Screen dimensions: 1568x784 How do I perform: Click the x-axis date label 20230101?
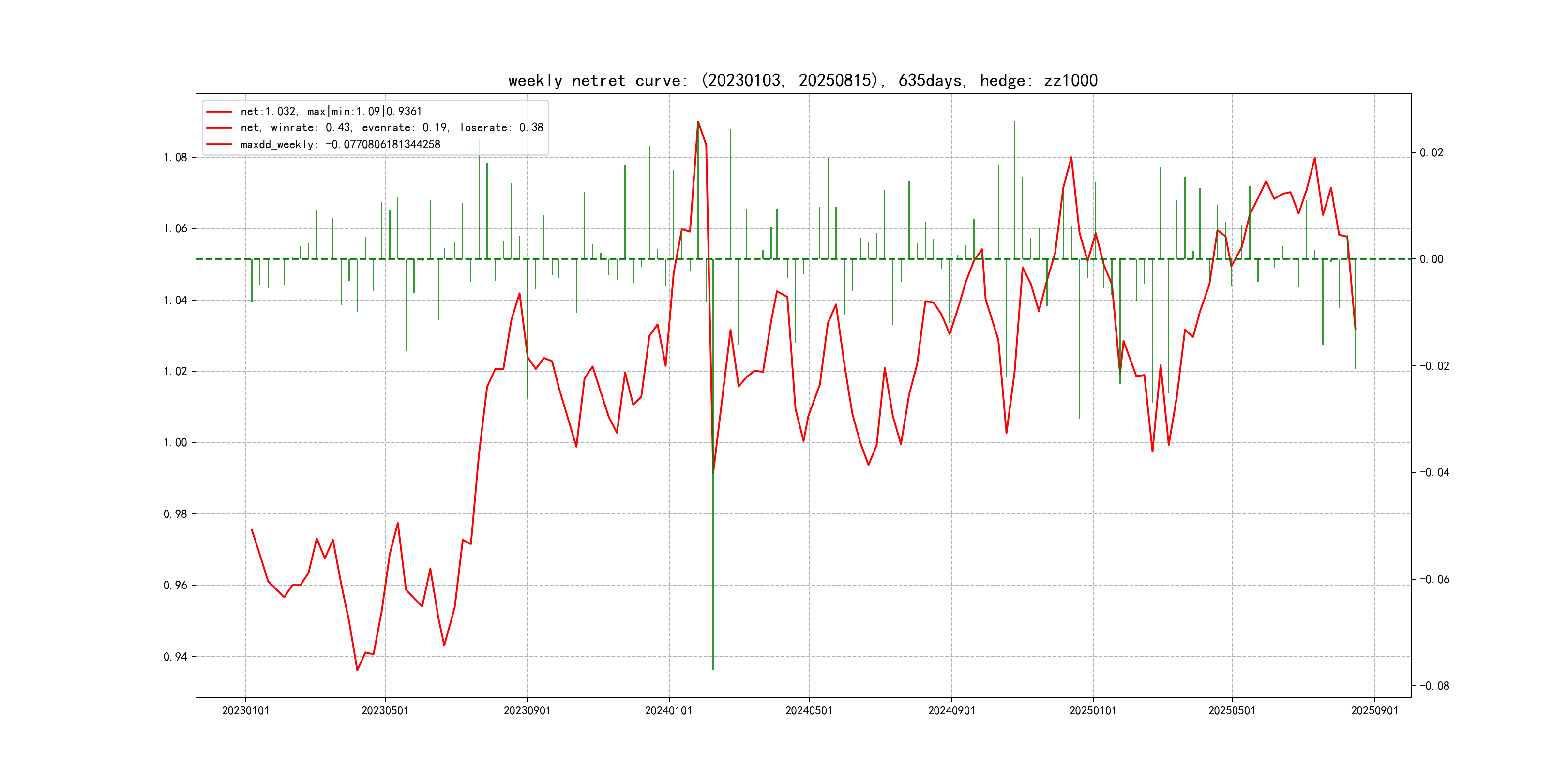pos(245,710)
